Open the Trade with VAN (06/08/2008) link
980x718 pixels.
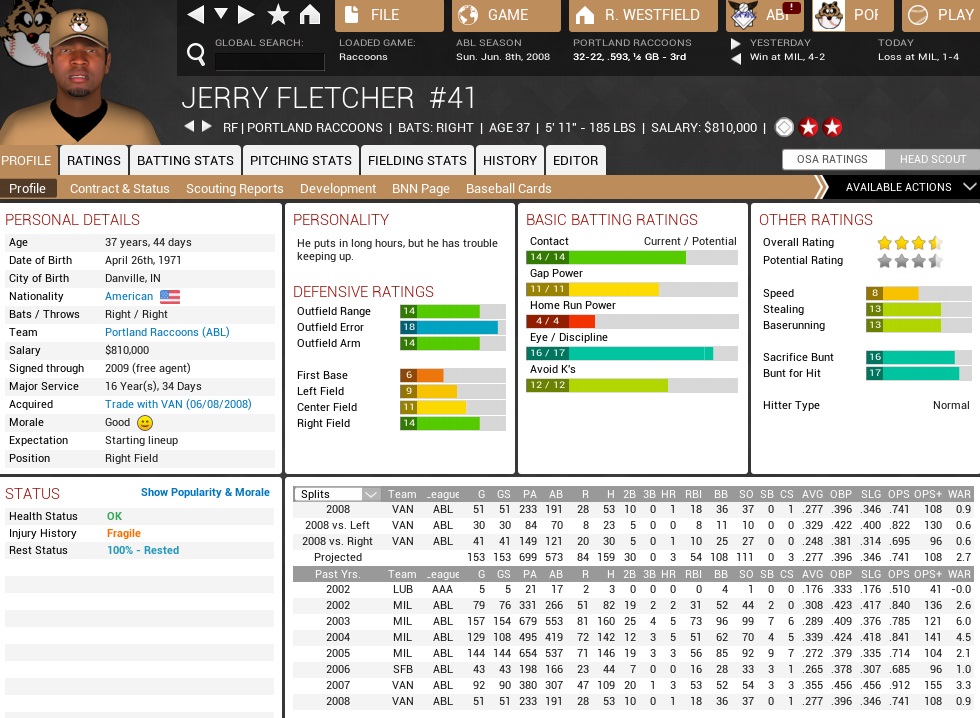[178, 404]
